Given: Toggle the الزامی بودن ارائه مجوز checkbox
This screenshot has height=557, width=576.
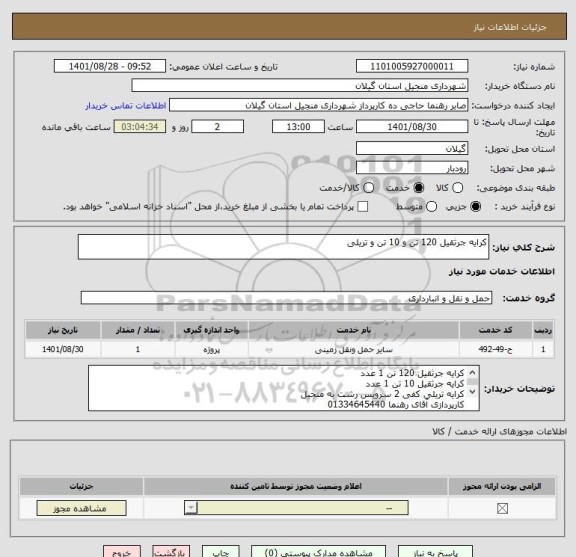Looking at the screenshot, I should point(502,509).
